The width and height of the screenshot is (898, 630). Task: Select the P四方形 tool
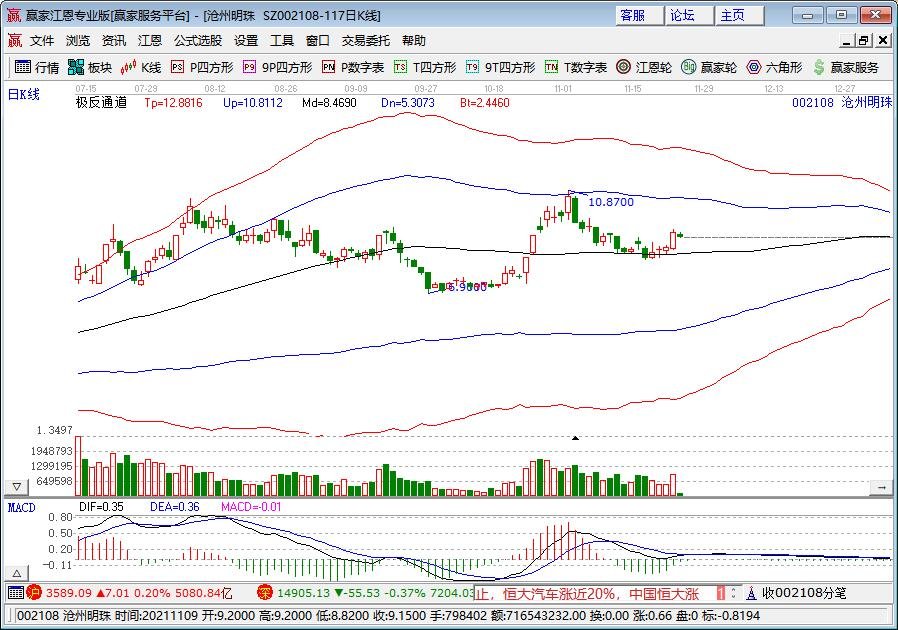202,67
